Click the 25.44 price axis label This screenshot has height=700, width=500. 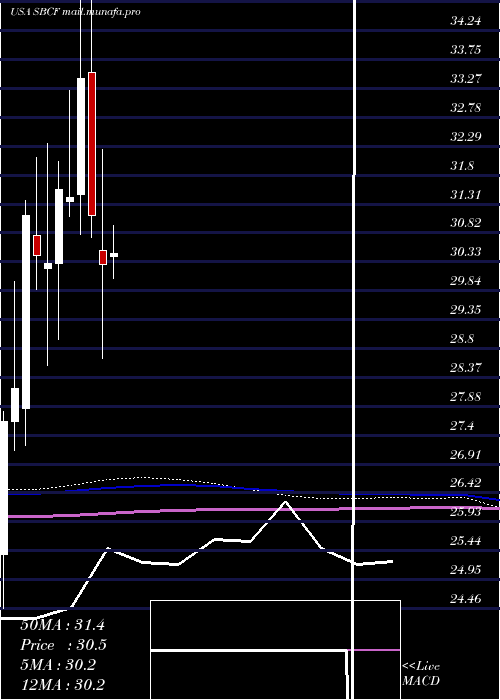466,541
